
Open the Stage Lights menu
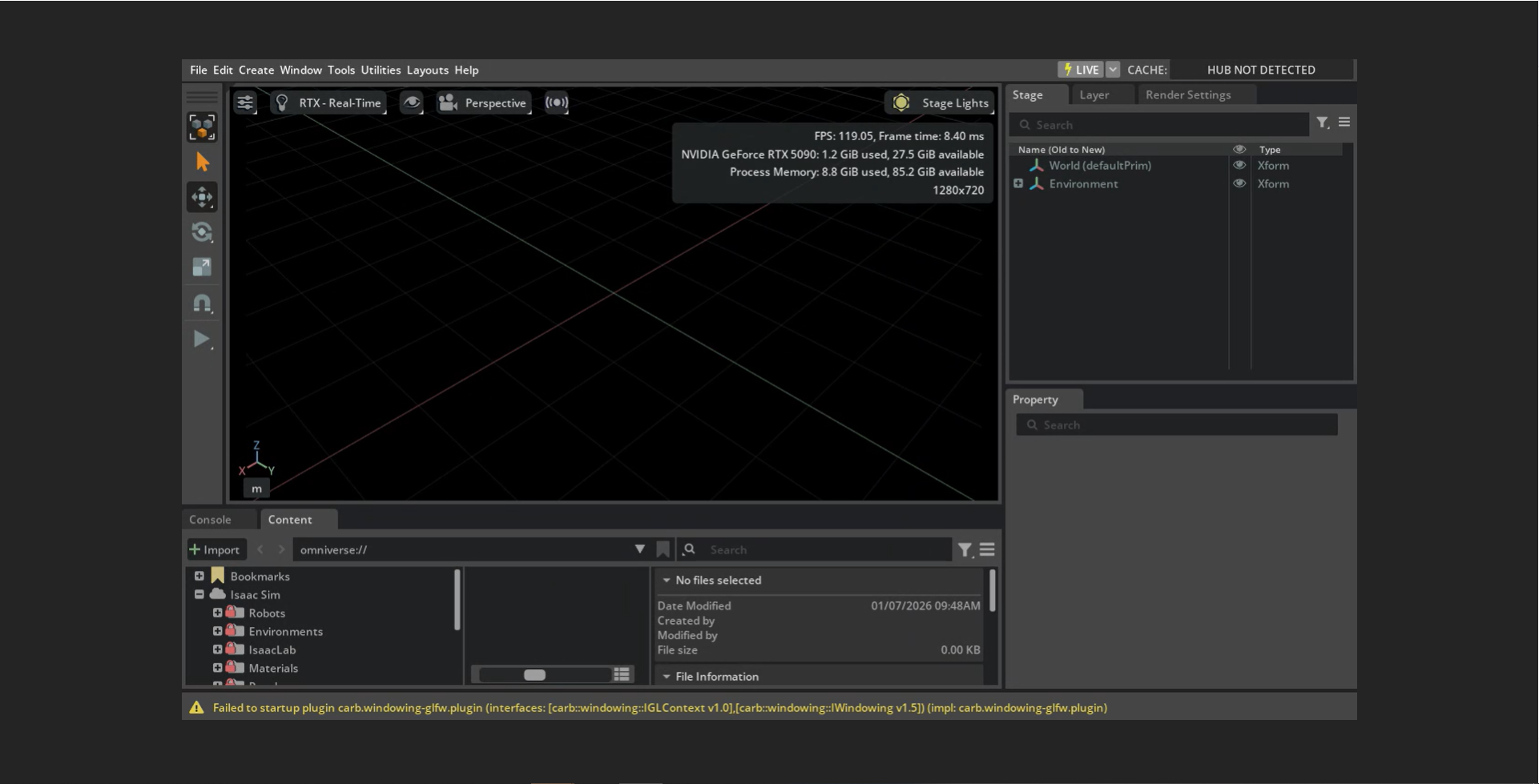[x=941, y=103]
